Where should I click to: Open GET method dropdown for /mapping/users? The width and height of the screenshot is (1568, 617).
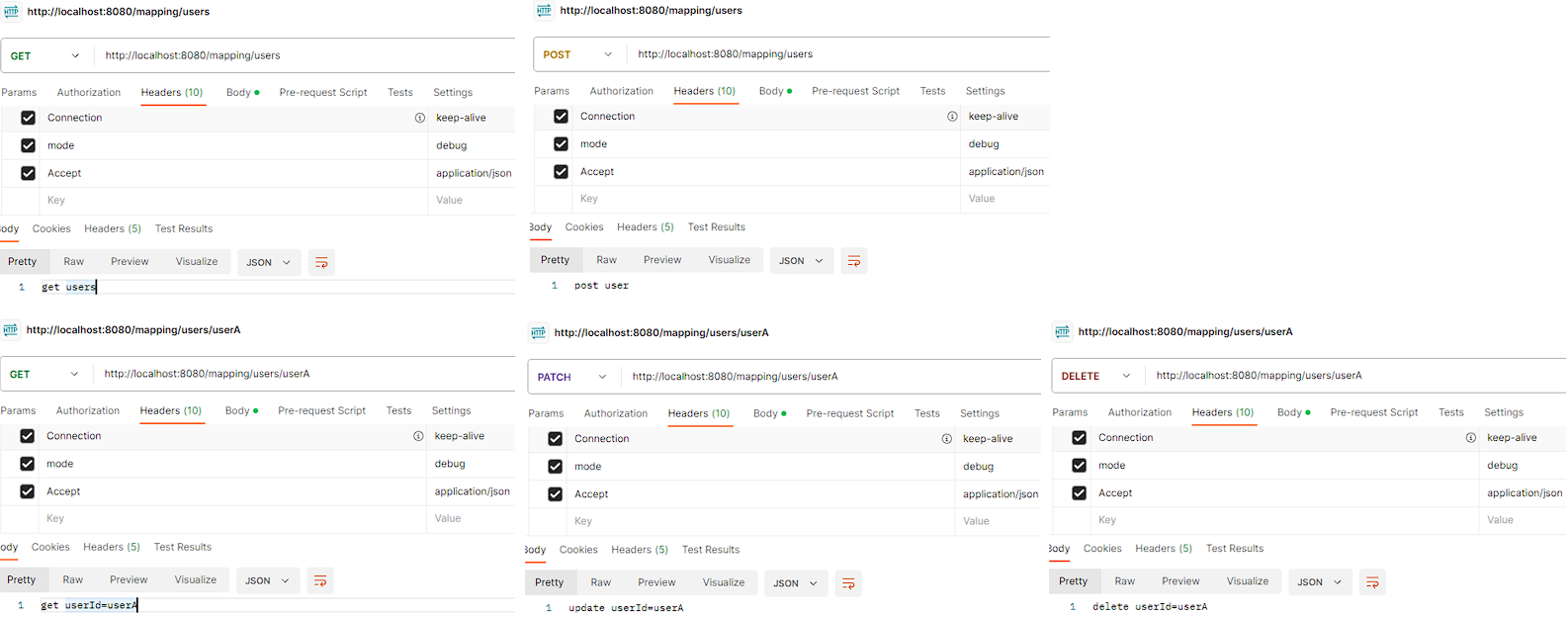click(45, 56)
